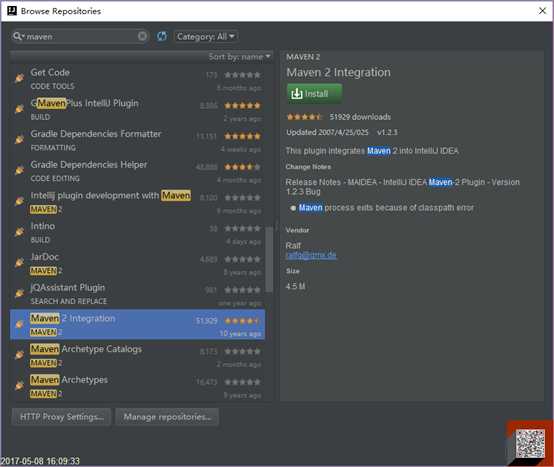554x467 pixels.
Task: Select GMavenPlus IntelliJ Plugin row title
Action: pos(84,103)
